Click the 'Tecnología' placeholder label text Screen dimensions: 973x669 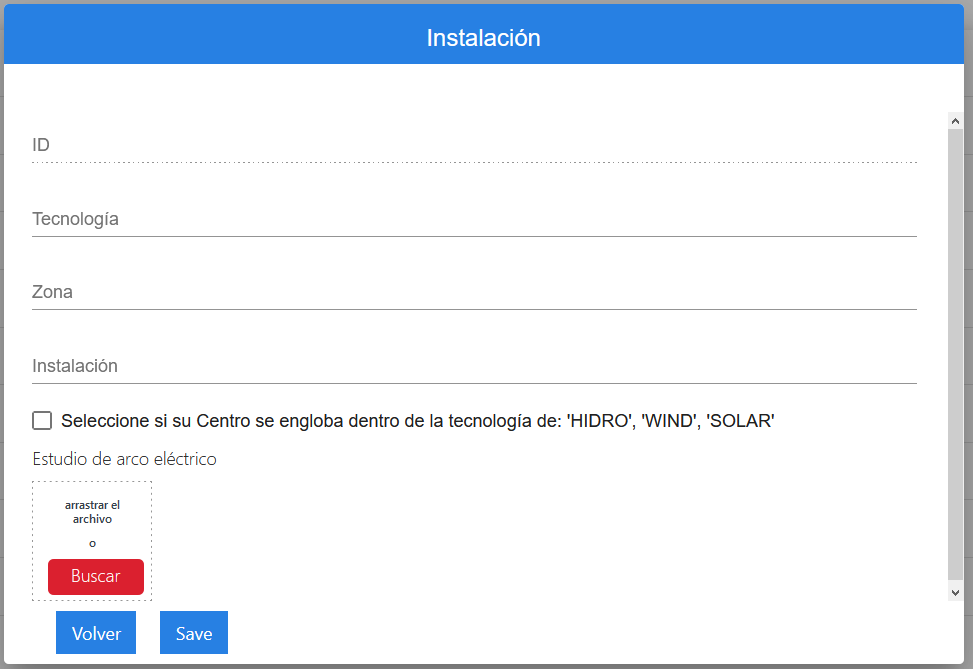[76, 219]
